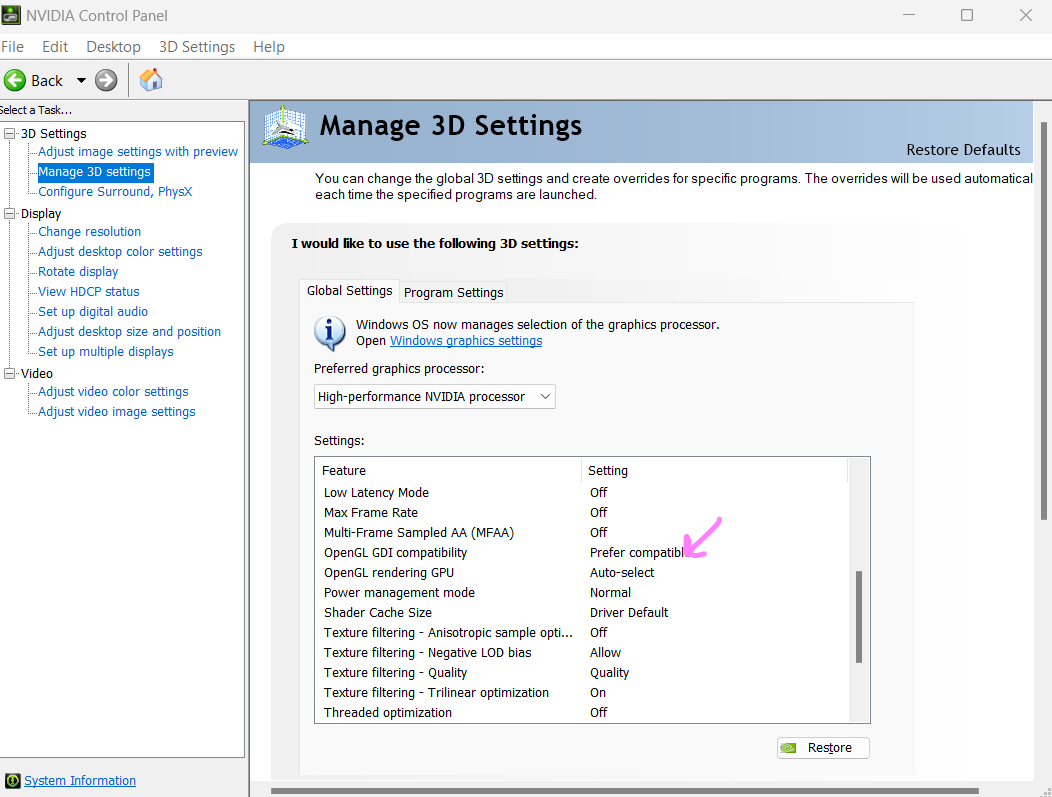Open Change resolution task
Screen dimensions: 1052x797
click(x=89, y=231)
